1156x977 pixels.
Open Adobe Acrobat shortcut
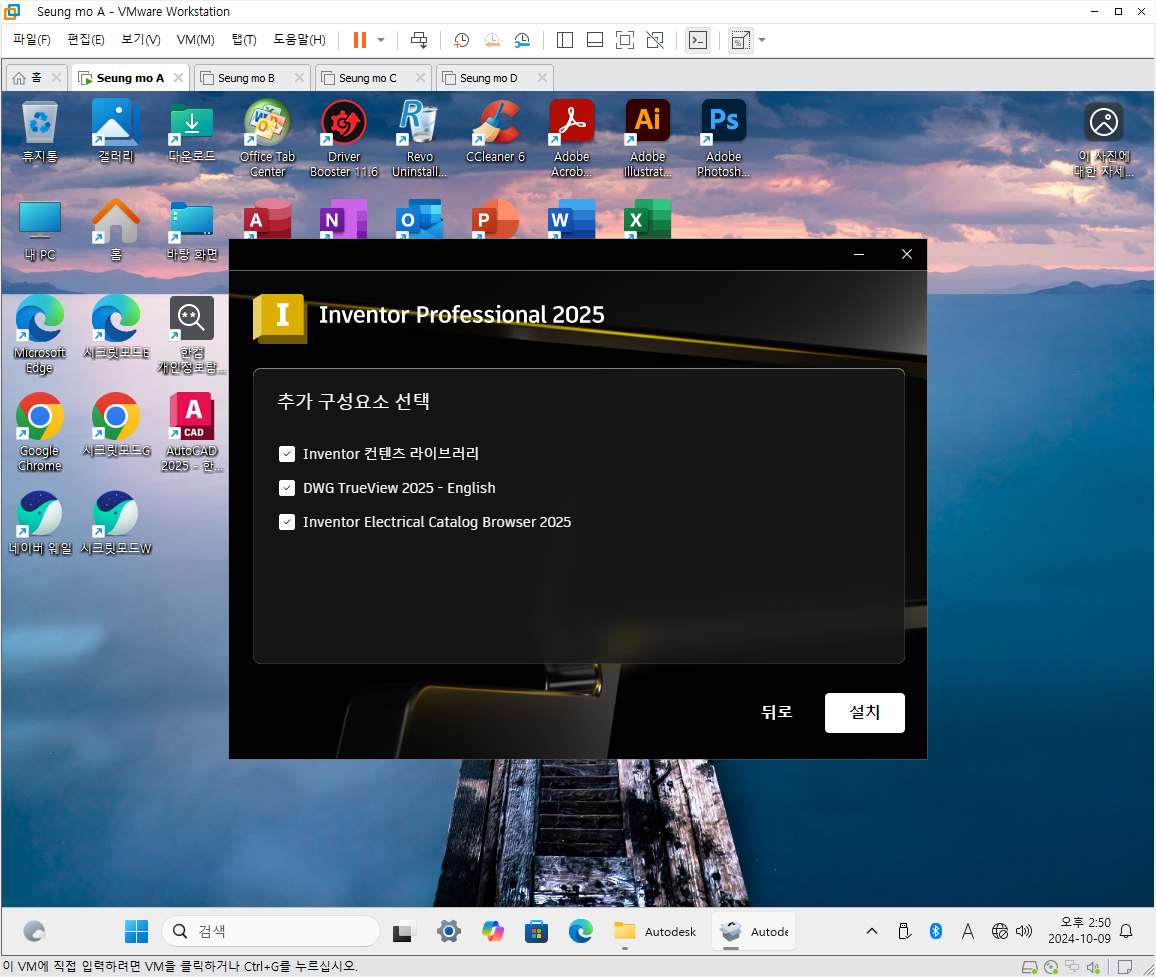(572, 139)
